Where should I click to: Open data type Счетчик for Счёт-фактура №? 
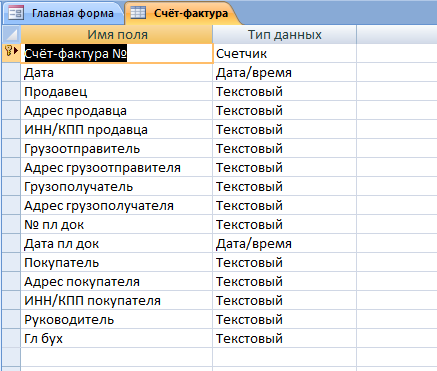click(284, 53)
